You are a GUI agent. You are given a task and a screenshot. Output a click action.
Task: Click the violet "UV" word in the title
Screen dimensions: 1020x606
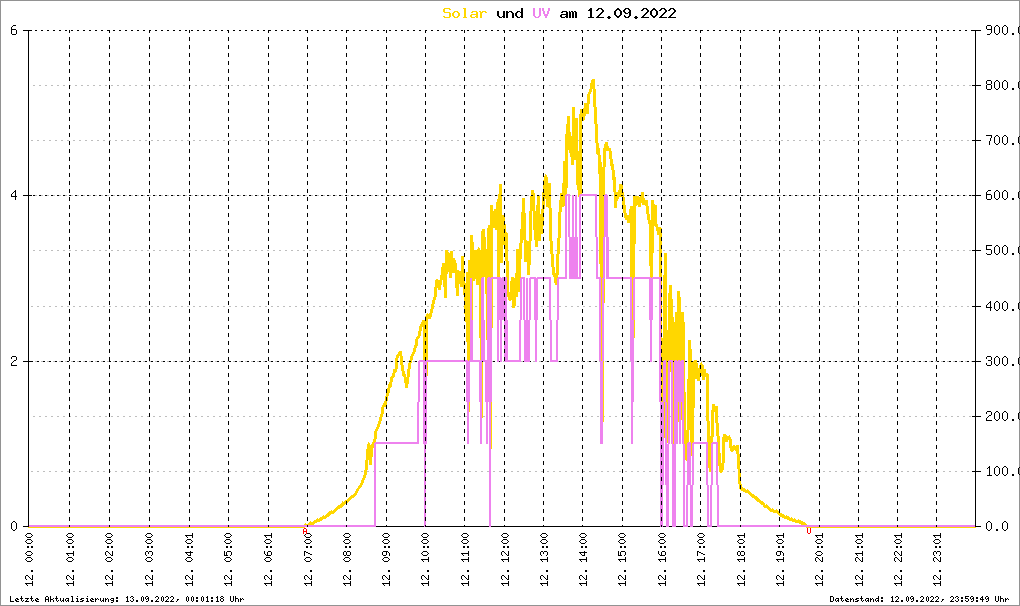pyautogui.click(x=540, y=13)
